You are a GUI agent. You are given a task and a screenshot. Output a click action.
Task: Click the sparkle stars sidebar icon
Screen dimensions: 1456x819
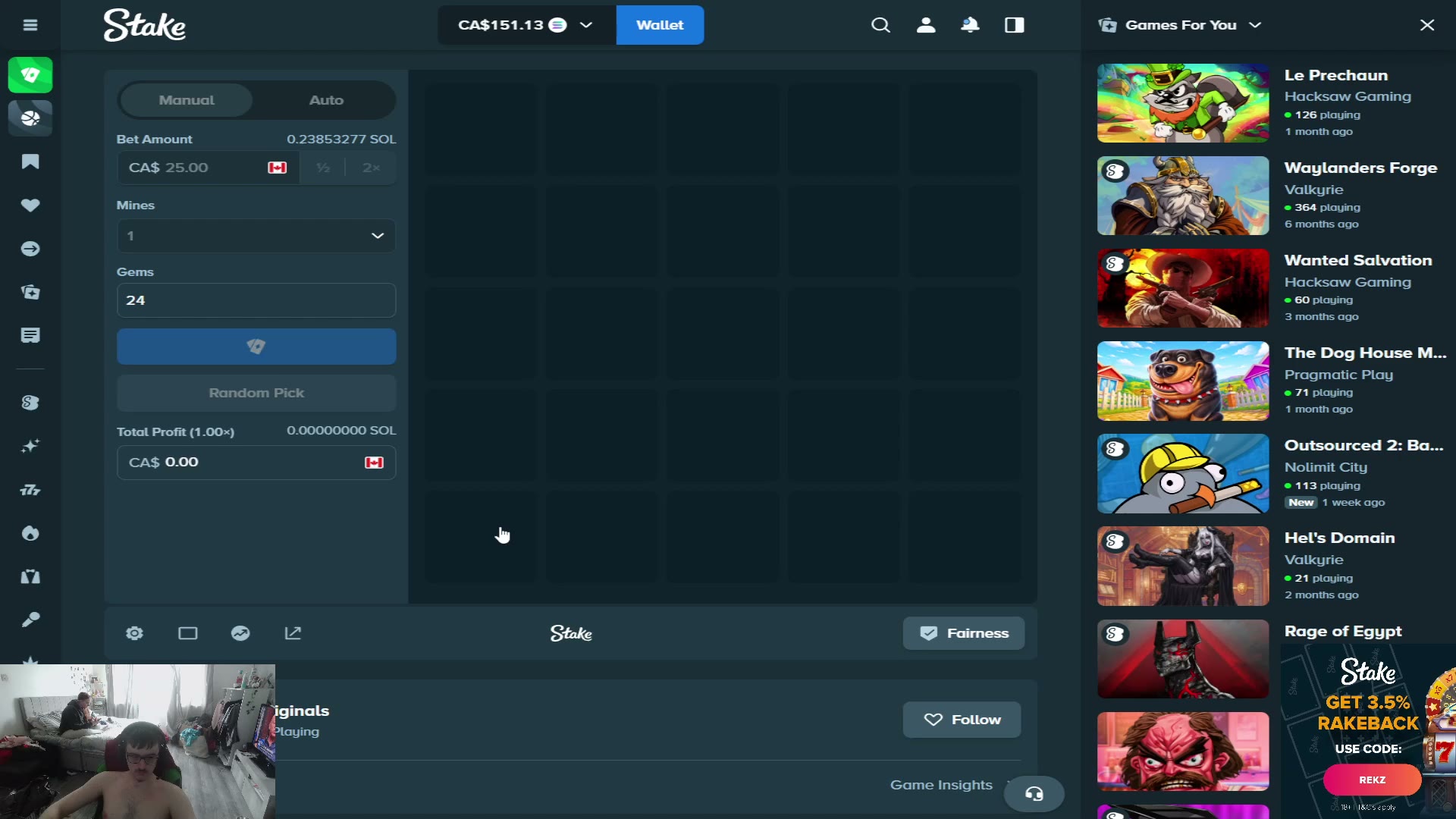click(x=30, y=446)
